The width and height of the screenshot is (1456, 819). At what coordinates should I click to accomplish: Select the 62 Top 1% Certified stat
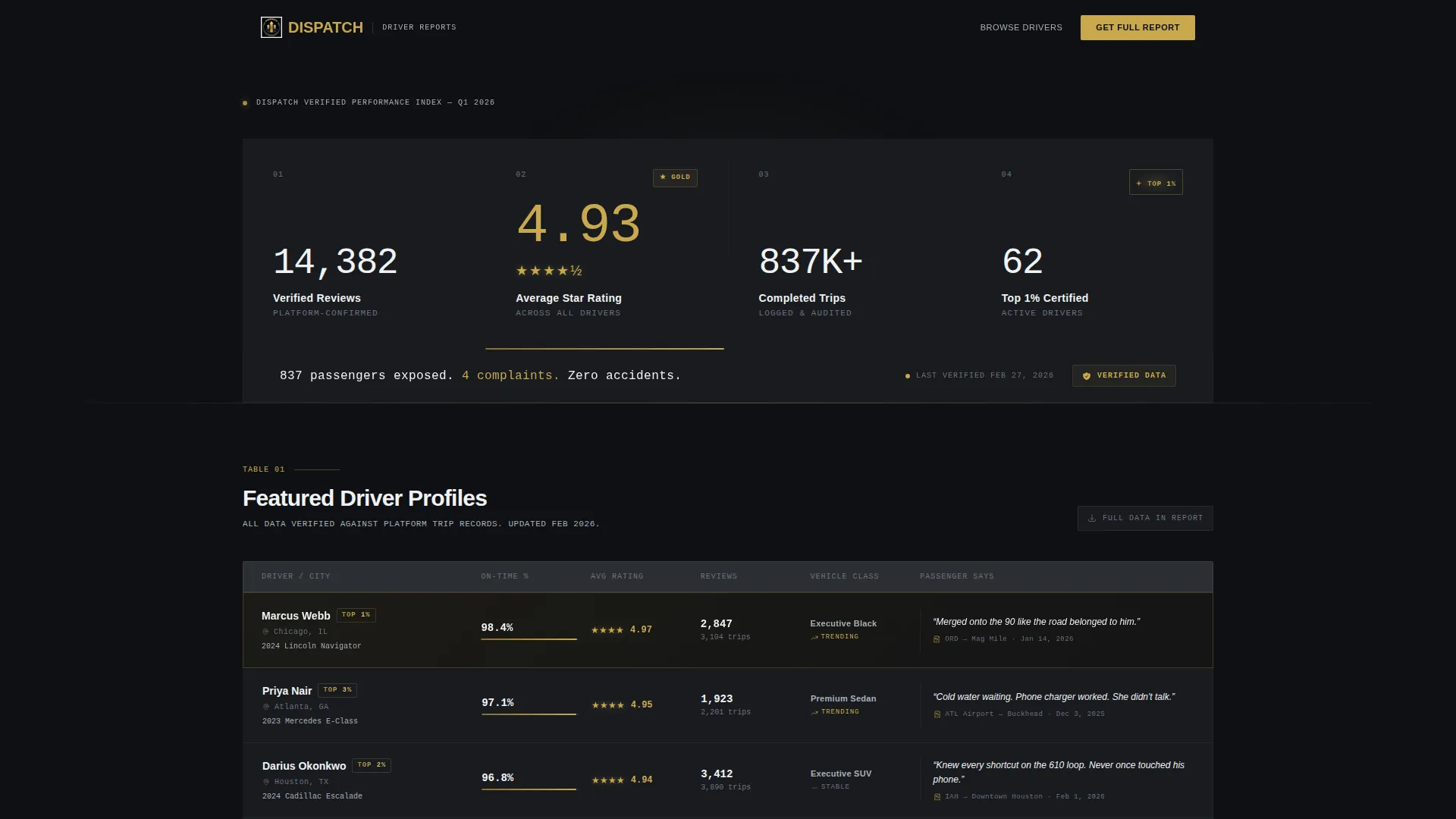tap(1022, 262)
